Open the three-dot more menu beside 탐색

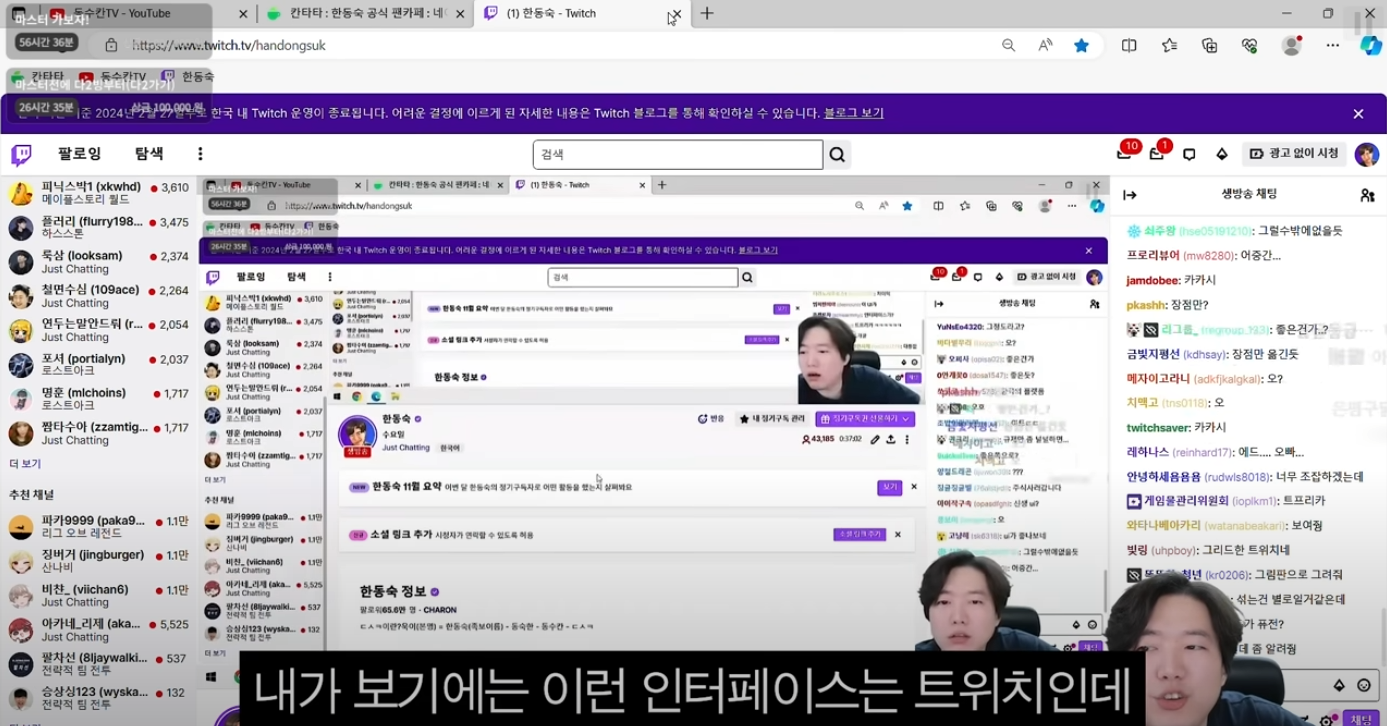click(200, 154)
